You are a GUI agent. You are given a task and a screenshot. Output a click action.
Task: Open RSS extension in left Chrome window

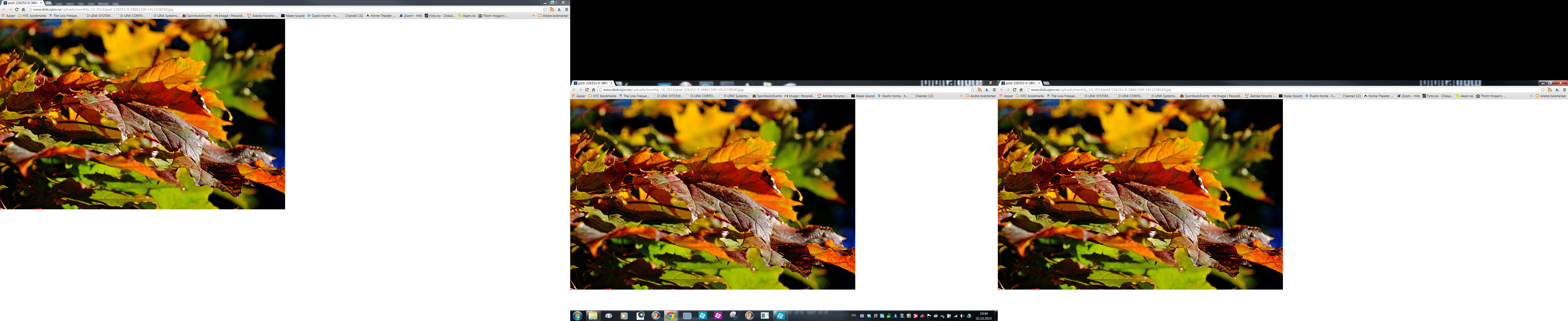(x=552, y=10)
